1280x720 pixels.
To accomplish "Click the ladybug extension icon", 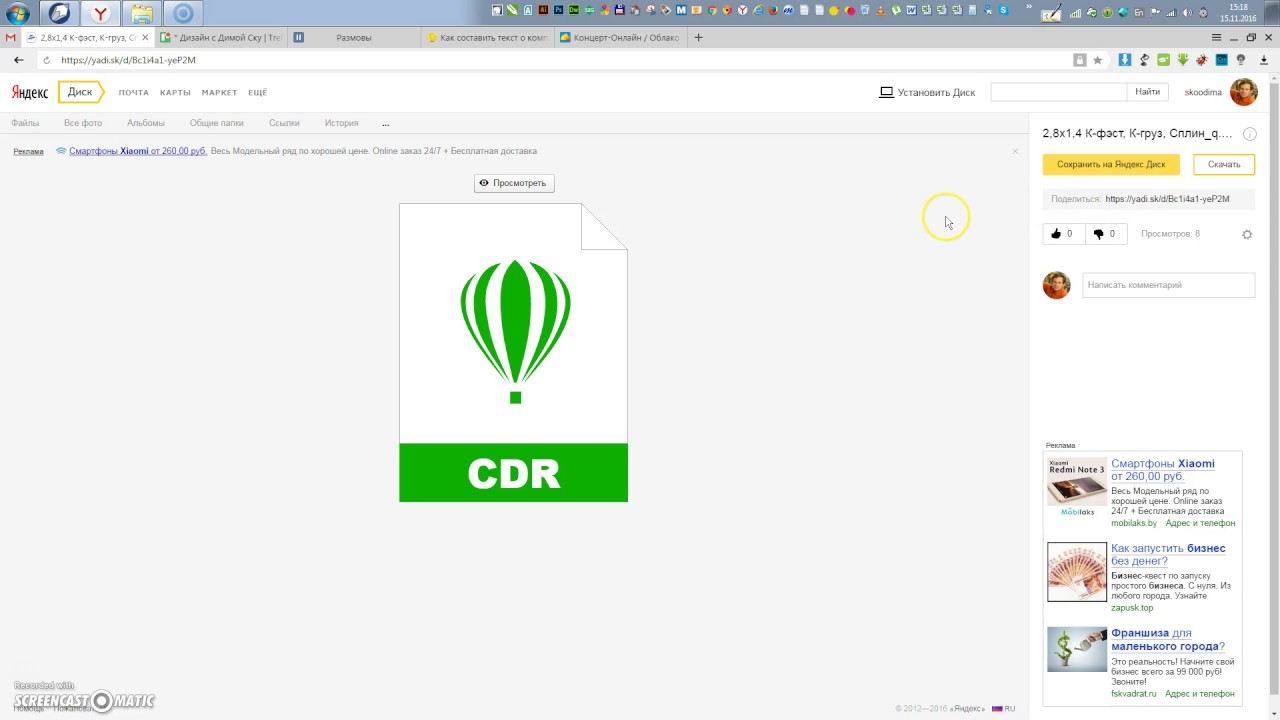I will click(x=1202, y=60).
